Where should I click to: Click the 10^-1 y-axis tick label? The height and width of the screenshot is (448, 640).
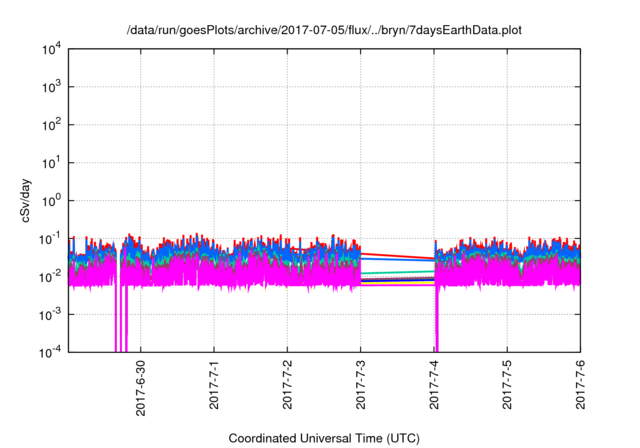50,239
